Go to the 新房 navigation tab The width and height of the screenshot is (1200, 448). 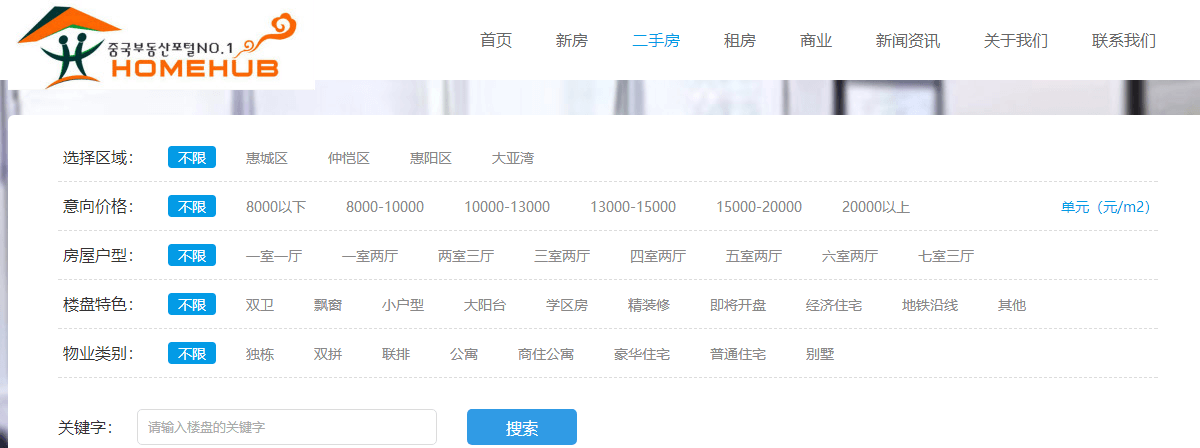[x=572, y=41]
